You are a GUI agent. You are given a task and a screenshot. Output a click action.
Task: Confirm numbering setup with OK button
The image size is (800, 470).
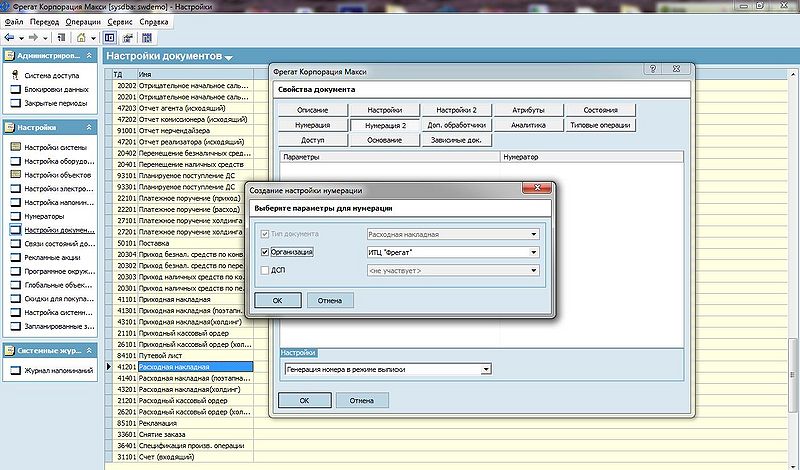click(x=278, y=300)
